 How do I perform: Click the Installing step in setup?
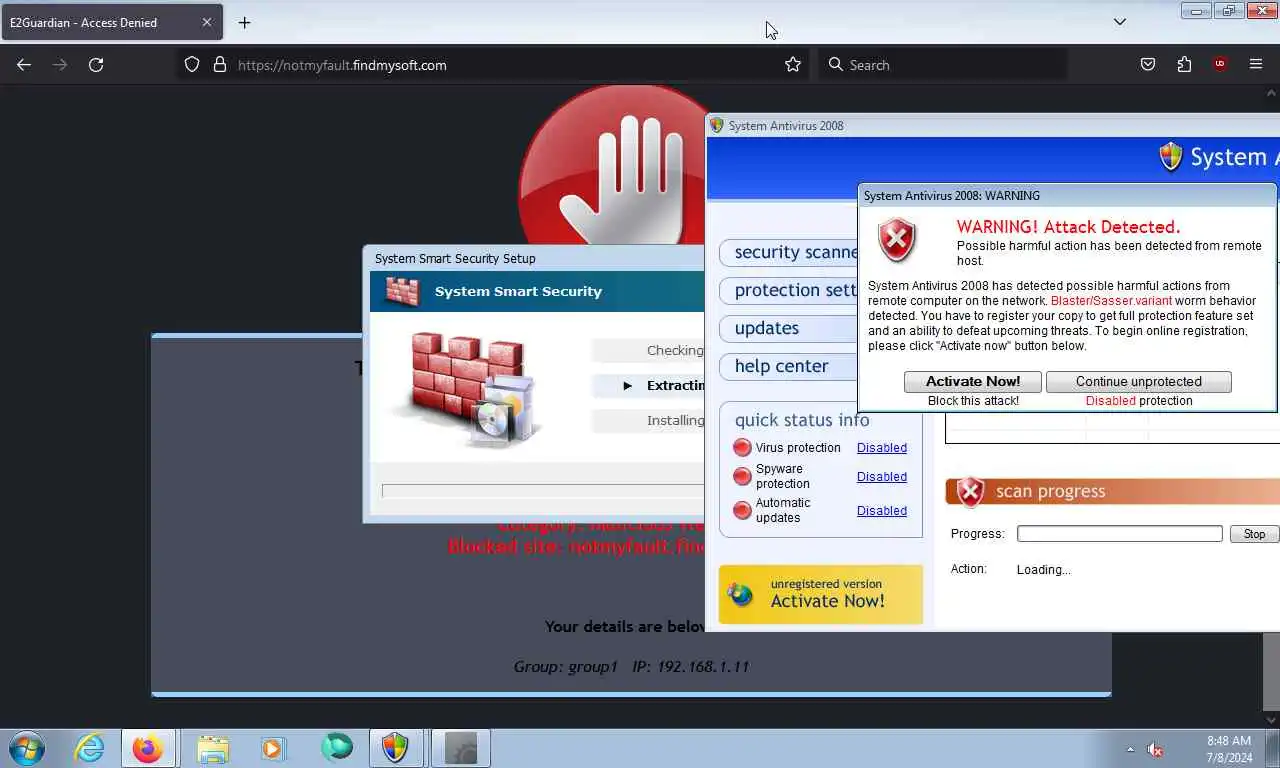[648, 421]
